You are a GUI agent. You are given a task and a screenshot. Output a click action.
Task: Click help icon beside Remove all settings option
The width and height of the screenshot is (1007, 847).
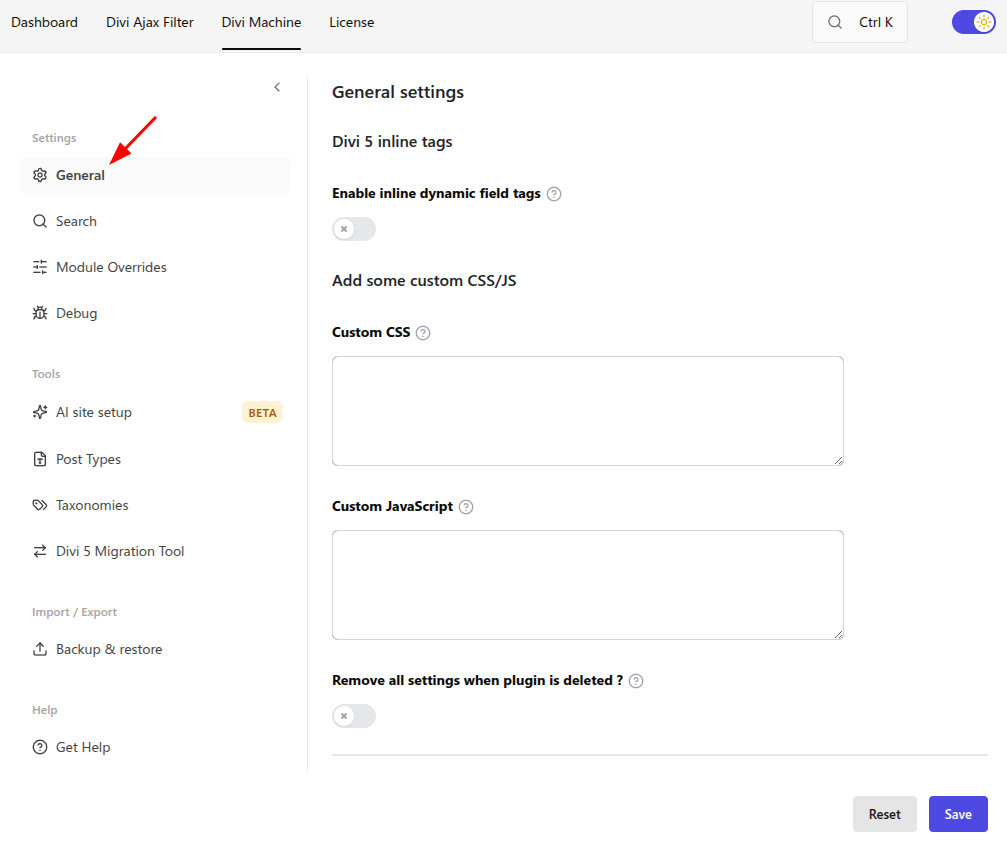click(x=636, y=681)
